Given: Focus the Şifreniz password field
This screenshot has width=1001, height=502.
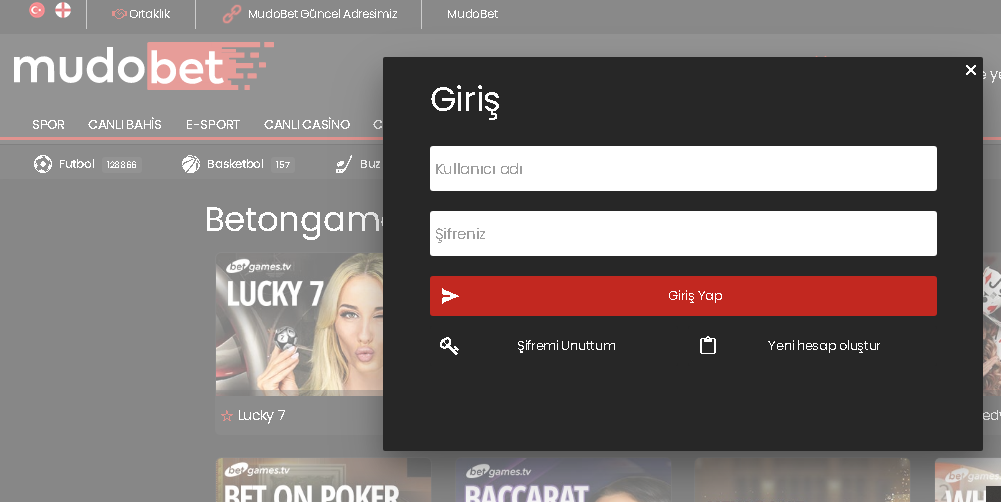Looking at the screenshot, I should [683, 234].
